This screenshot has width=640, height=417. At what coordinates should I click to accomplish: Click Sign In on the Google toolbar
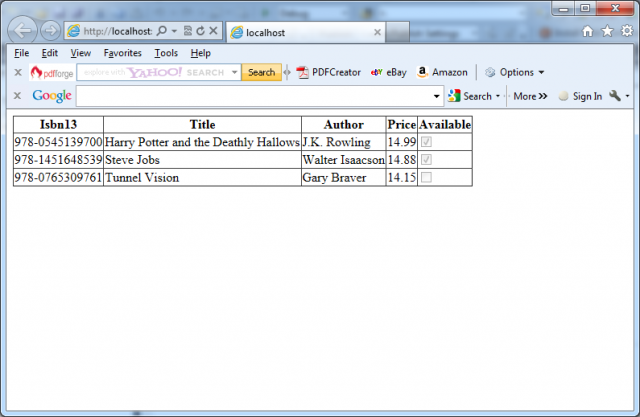pyautogui.click(x=580, y=96)
